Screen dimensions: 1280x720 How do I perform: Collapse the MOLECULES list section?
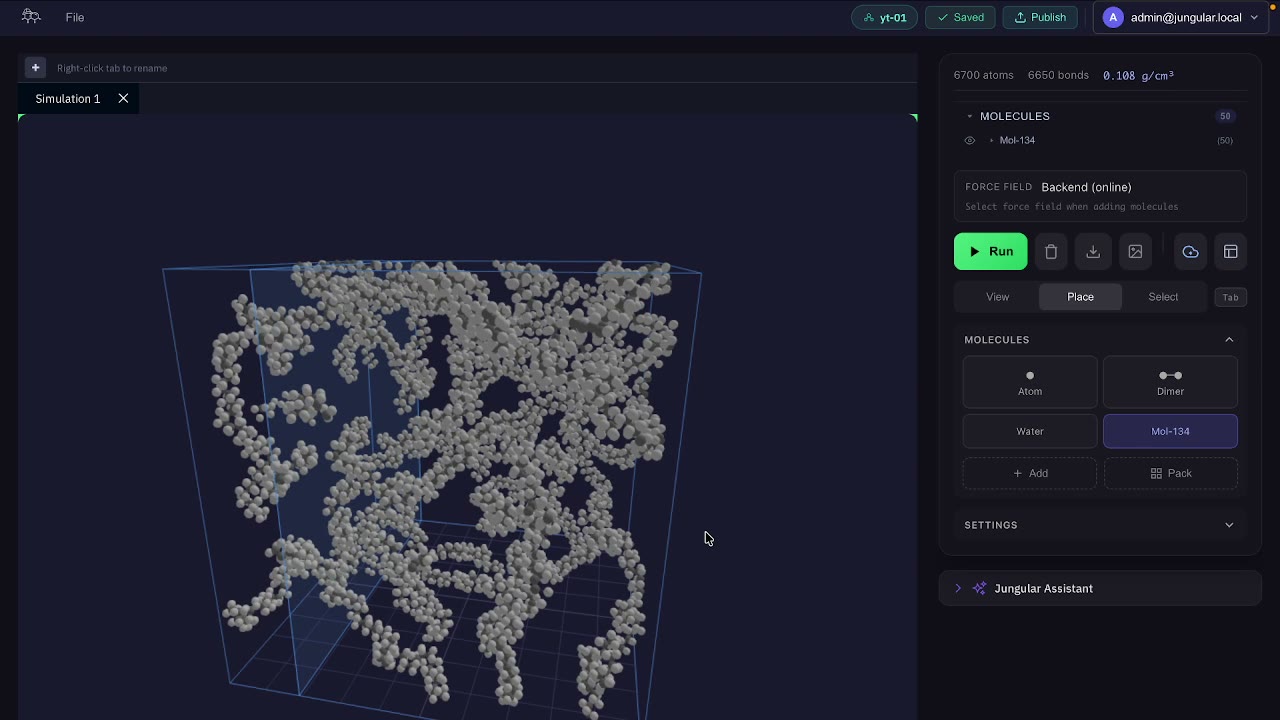pyautogui.click(x=969, y=116)
